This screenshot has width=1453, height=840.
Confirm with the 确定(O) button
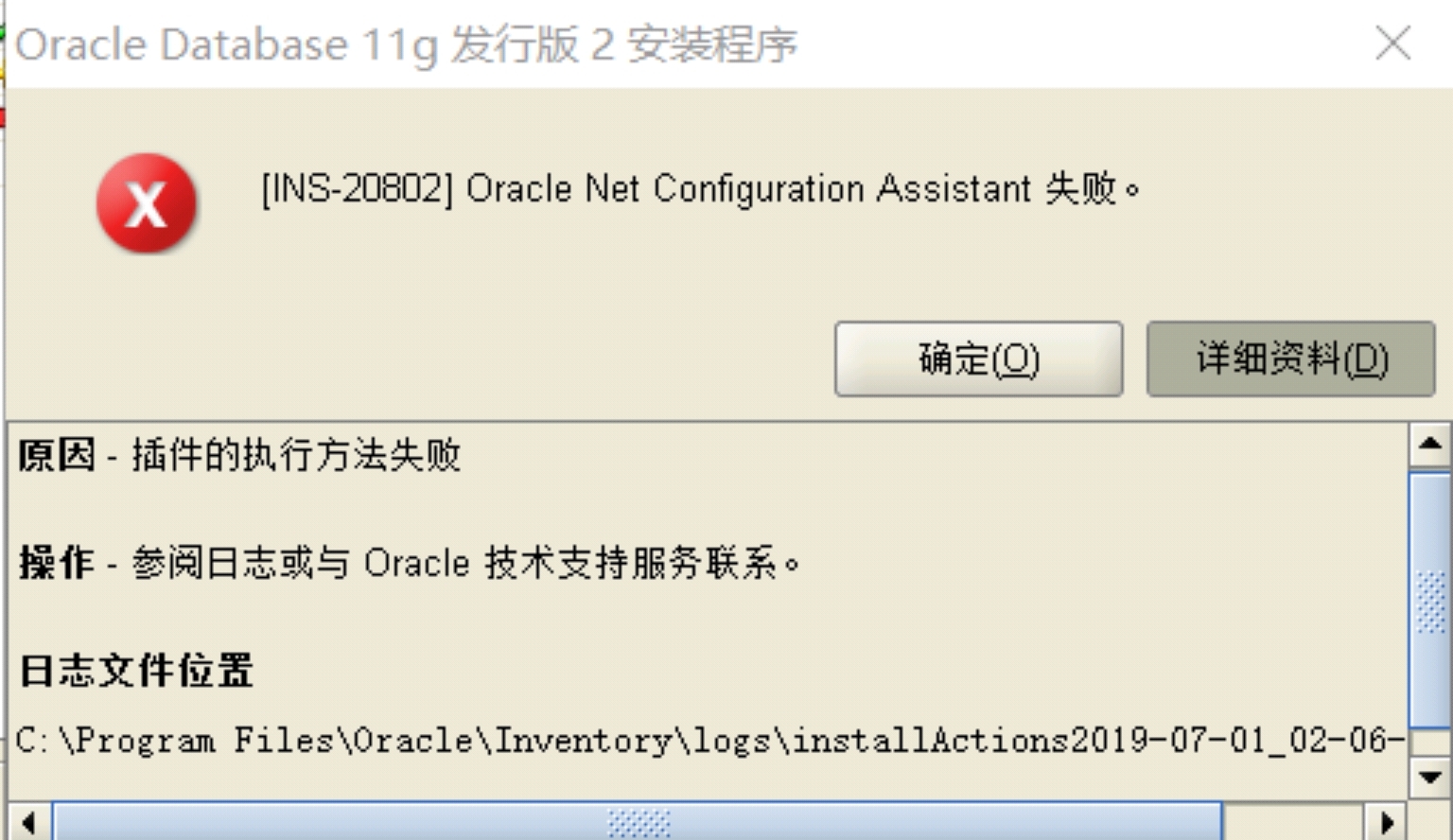979,359
